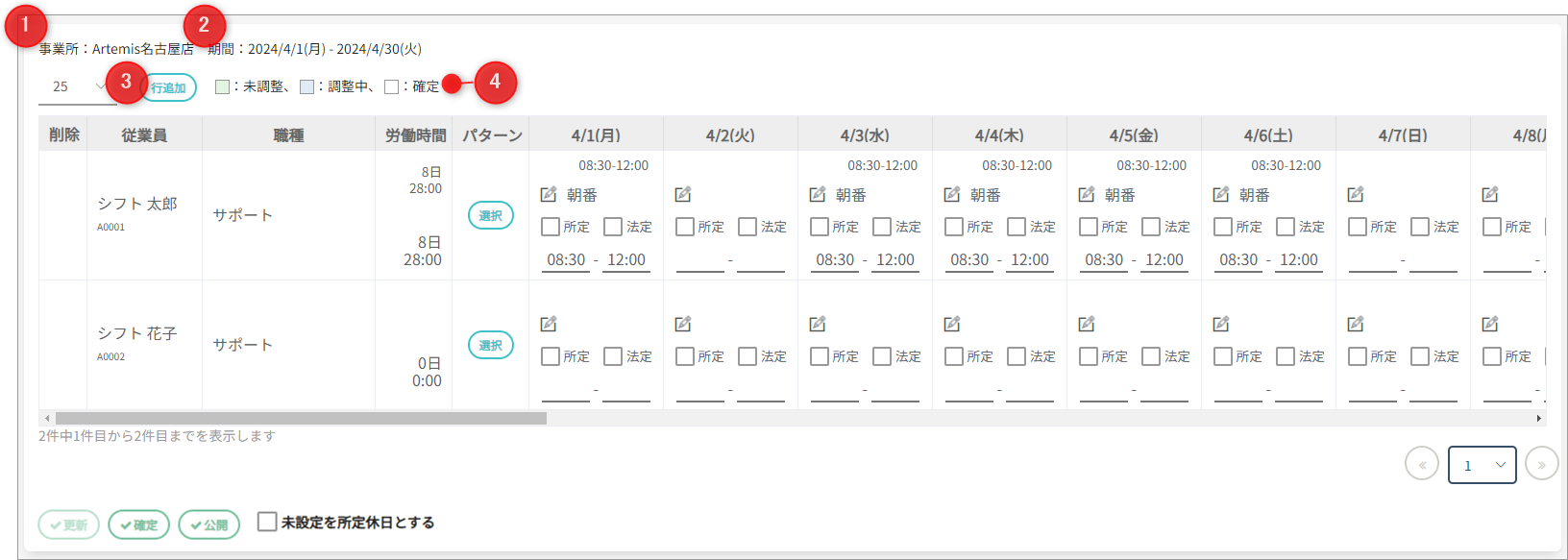Edit シフト 太郎 shift on 4/7
The image size is (1568, 560).
click(x=1356, y=195)
